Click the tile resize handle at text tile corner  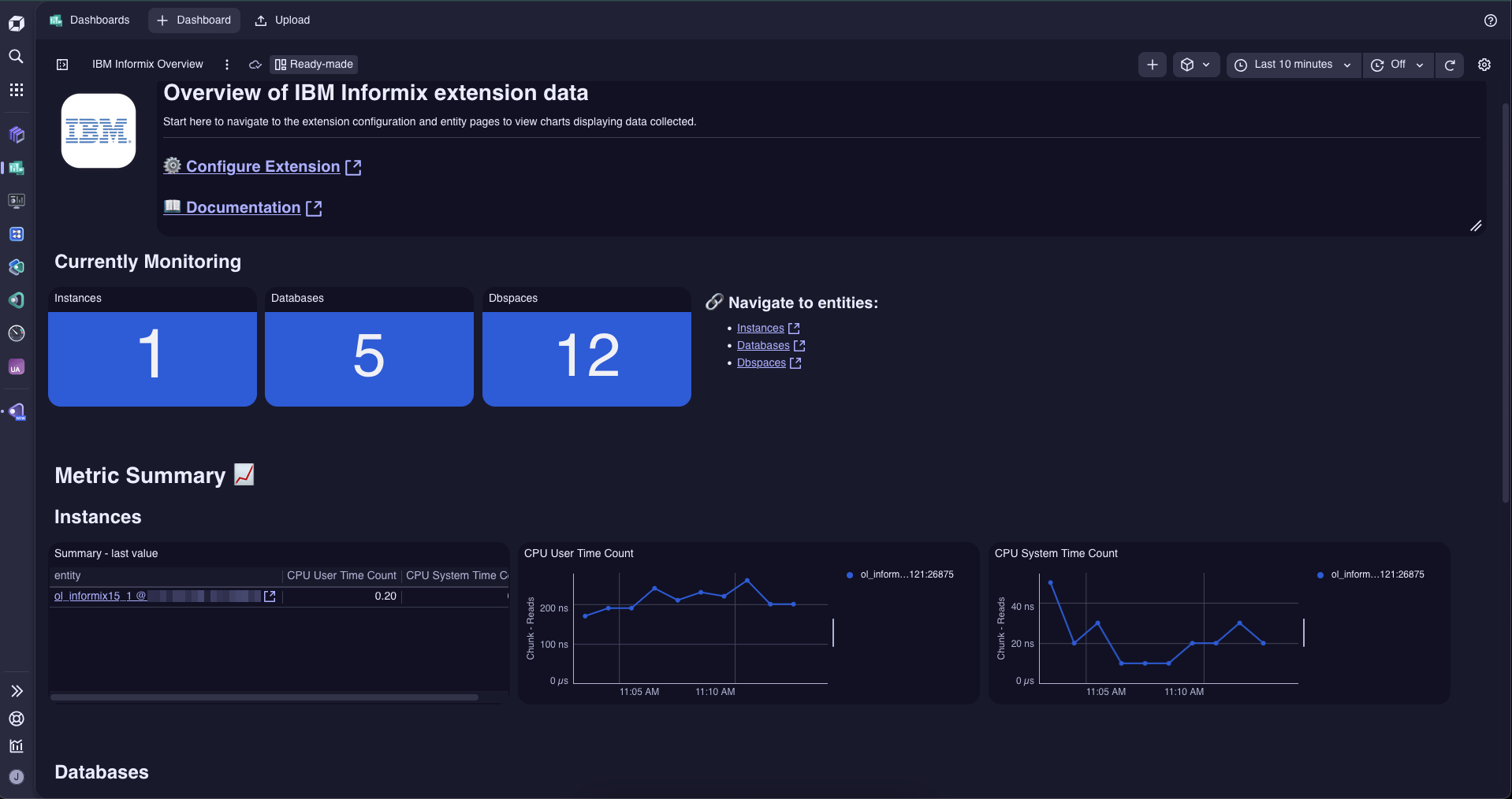pyautogui.click(x=1476, y=226)
